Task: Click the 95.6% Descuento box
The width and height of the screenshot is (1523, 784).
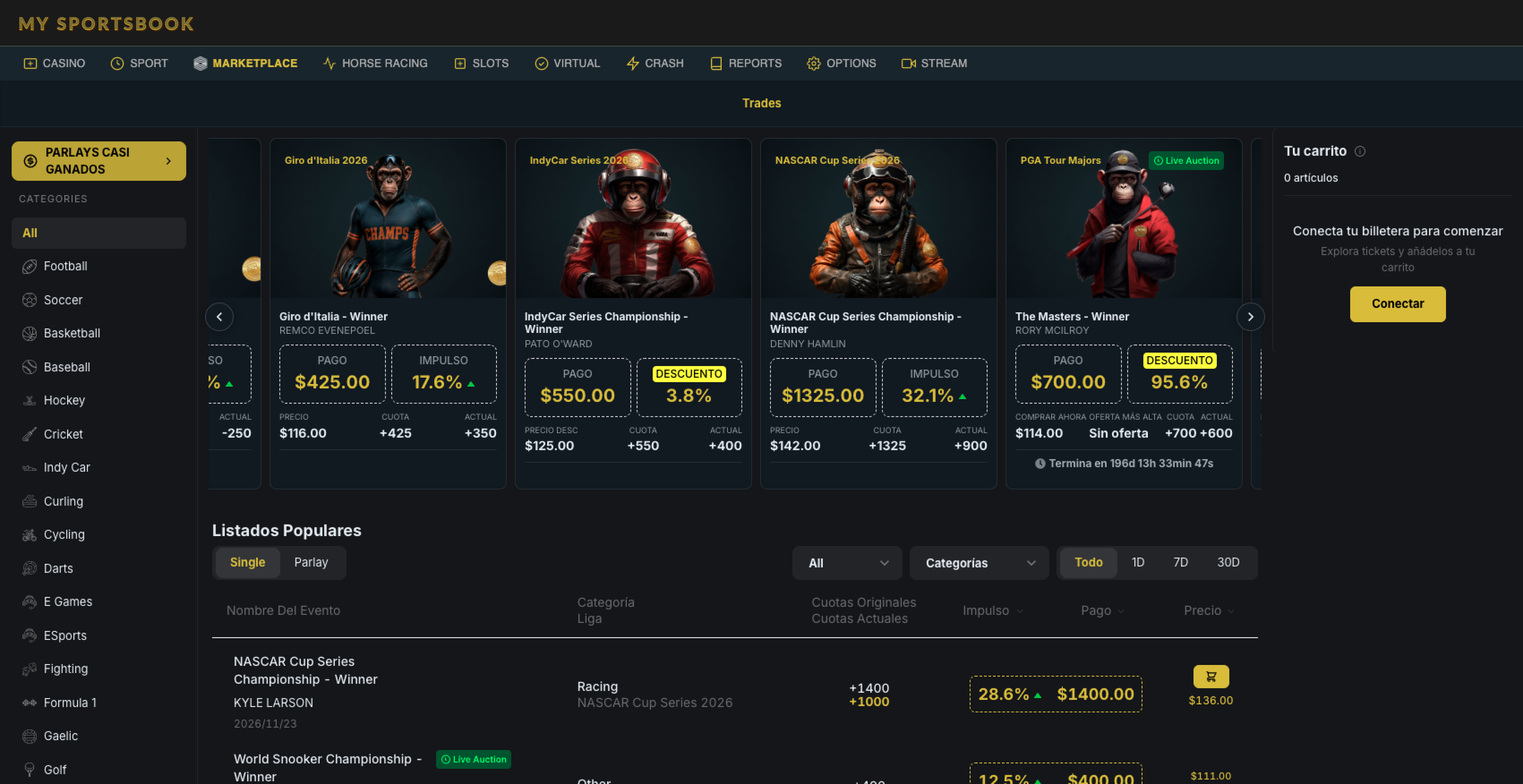Action: click(x=1180, y=375)
